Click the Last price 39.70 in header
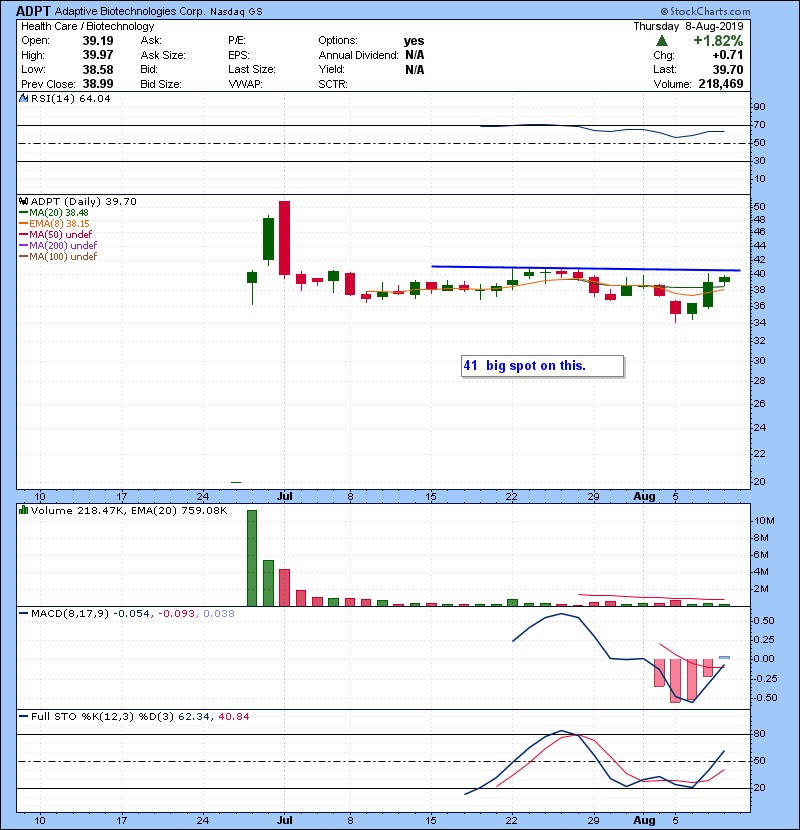800x830 pixels. coord(727,69)
